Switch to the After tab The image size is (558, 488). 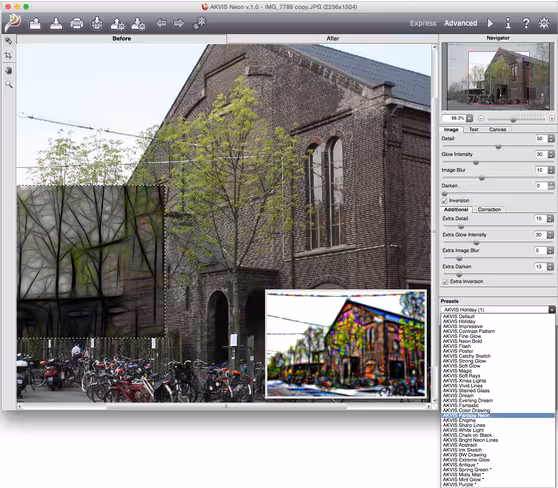[x=332, y=38]
